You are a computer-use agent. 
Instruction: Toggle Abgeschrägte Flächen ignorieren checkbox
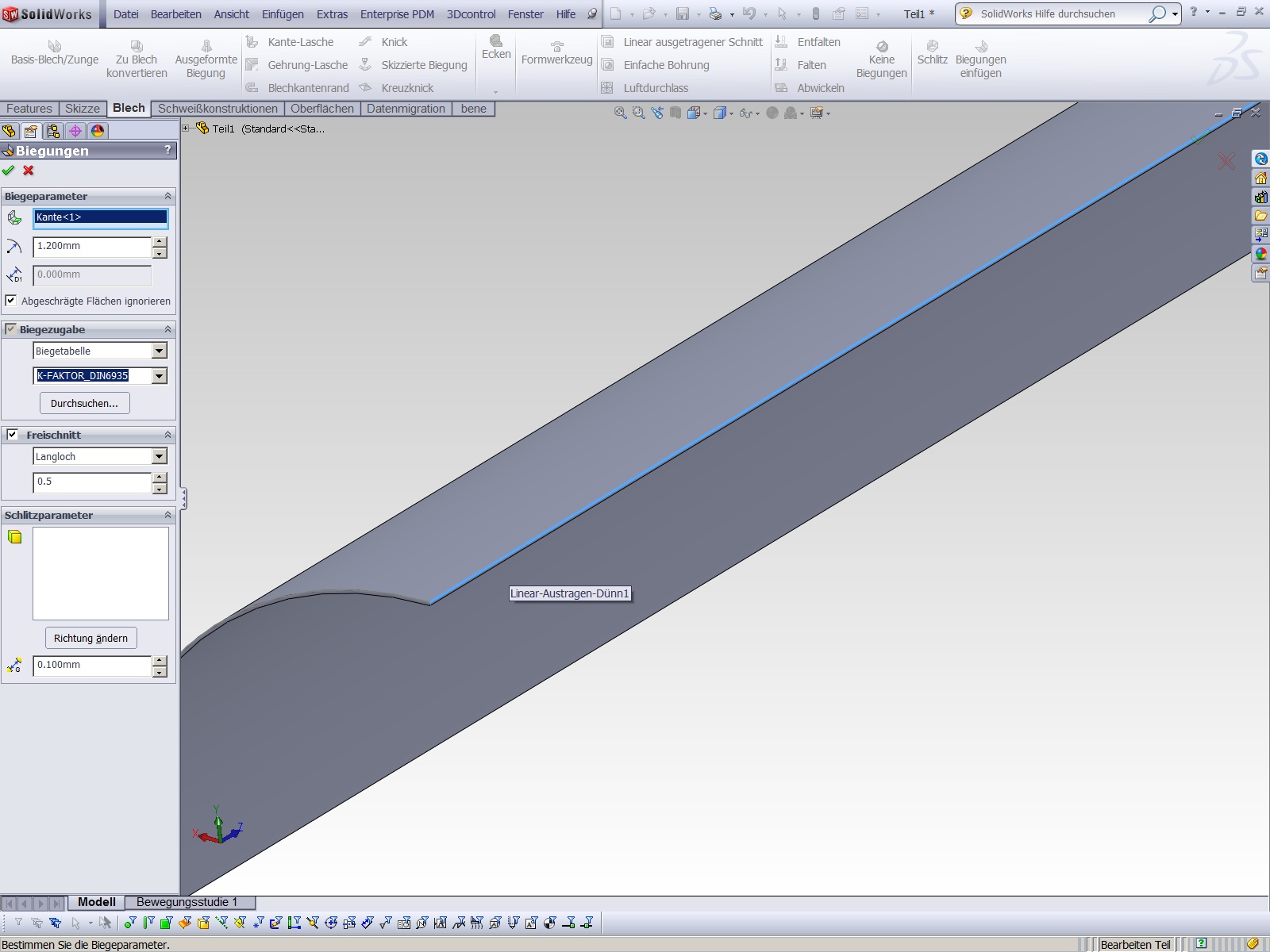(11, 301)
